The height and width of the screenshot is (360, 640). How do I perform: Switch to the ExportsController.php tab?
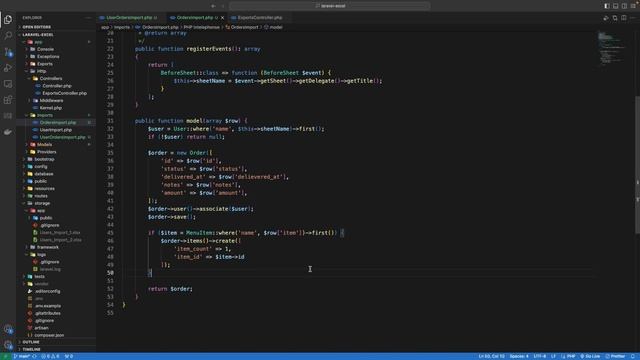(260, 18)
